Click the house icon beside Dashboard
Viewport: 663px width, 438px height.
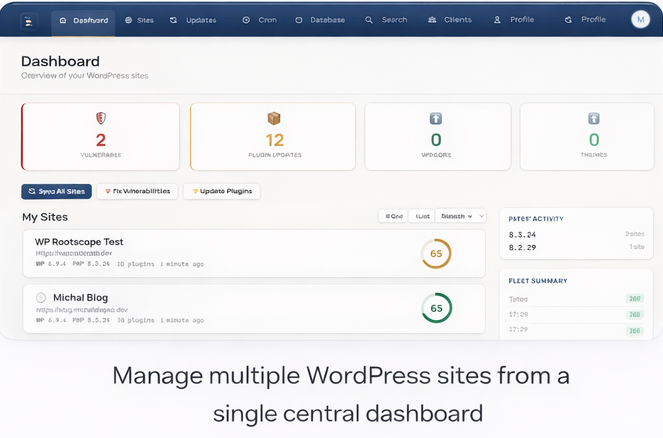click(x=63, y=20)
